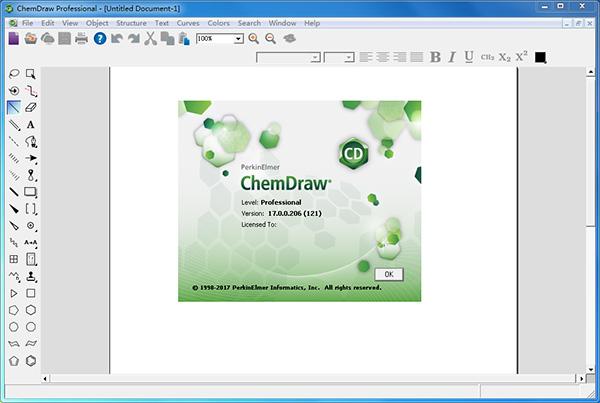
Task: Toggle Italic text formatting
Action: 452,57
